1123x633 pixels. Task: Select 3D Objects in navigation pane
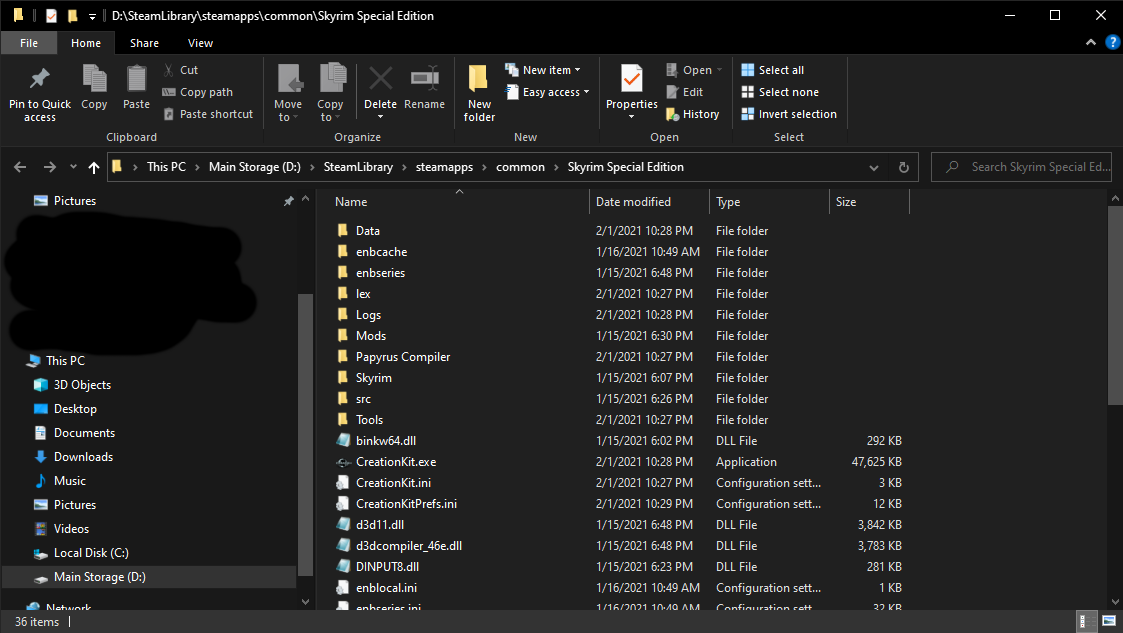point(82,385)
